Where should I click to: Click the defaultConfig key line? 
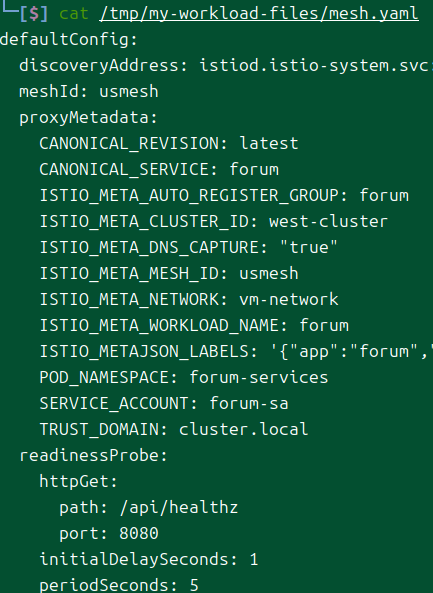tap(69, 39)
